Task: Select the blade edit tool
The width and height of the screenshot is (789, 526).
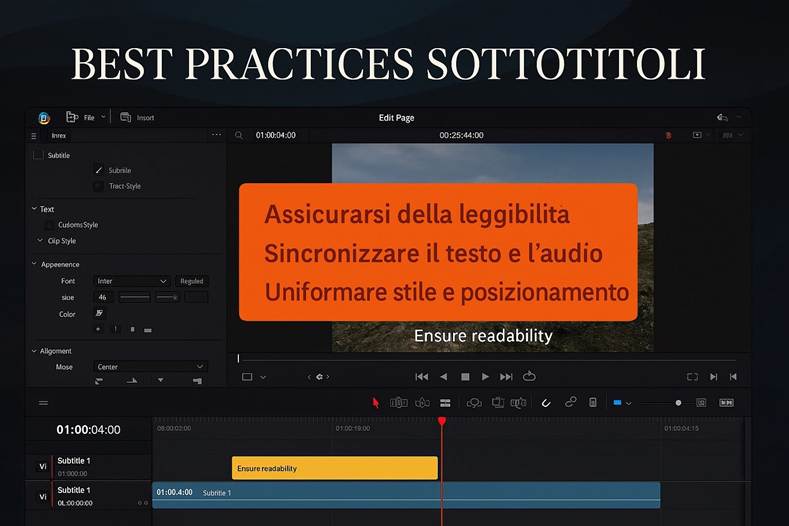Action: pos(445,403)
